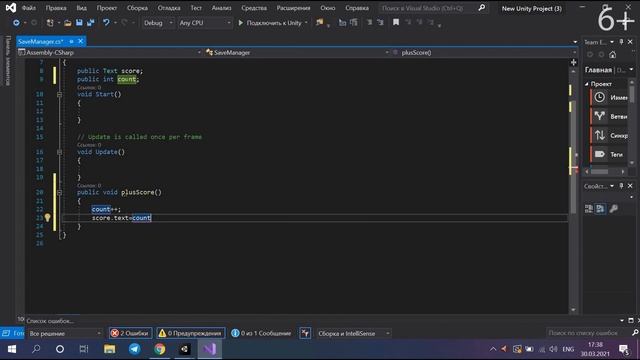The width and height of the screenshot is (640, 360).
Task: Collapse the Проект section in Team Explorer
Action: click(x=587, y=84)
